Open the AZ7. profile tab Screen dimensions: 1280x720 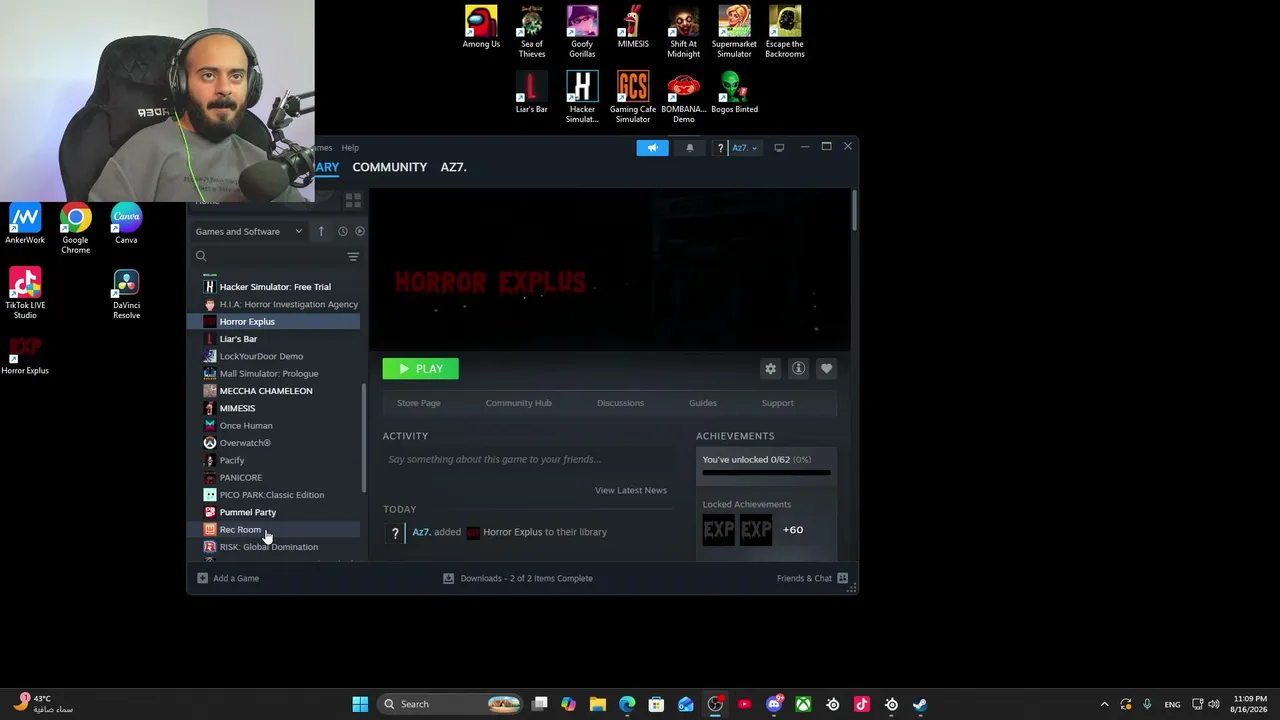(x=454, y=167)
